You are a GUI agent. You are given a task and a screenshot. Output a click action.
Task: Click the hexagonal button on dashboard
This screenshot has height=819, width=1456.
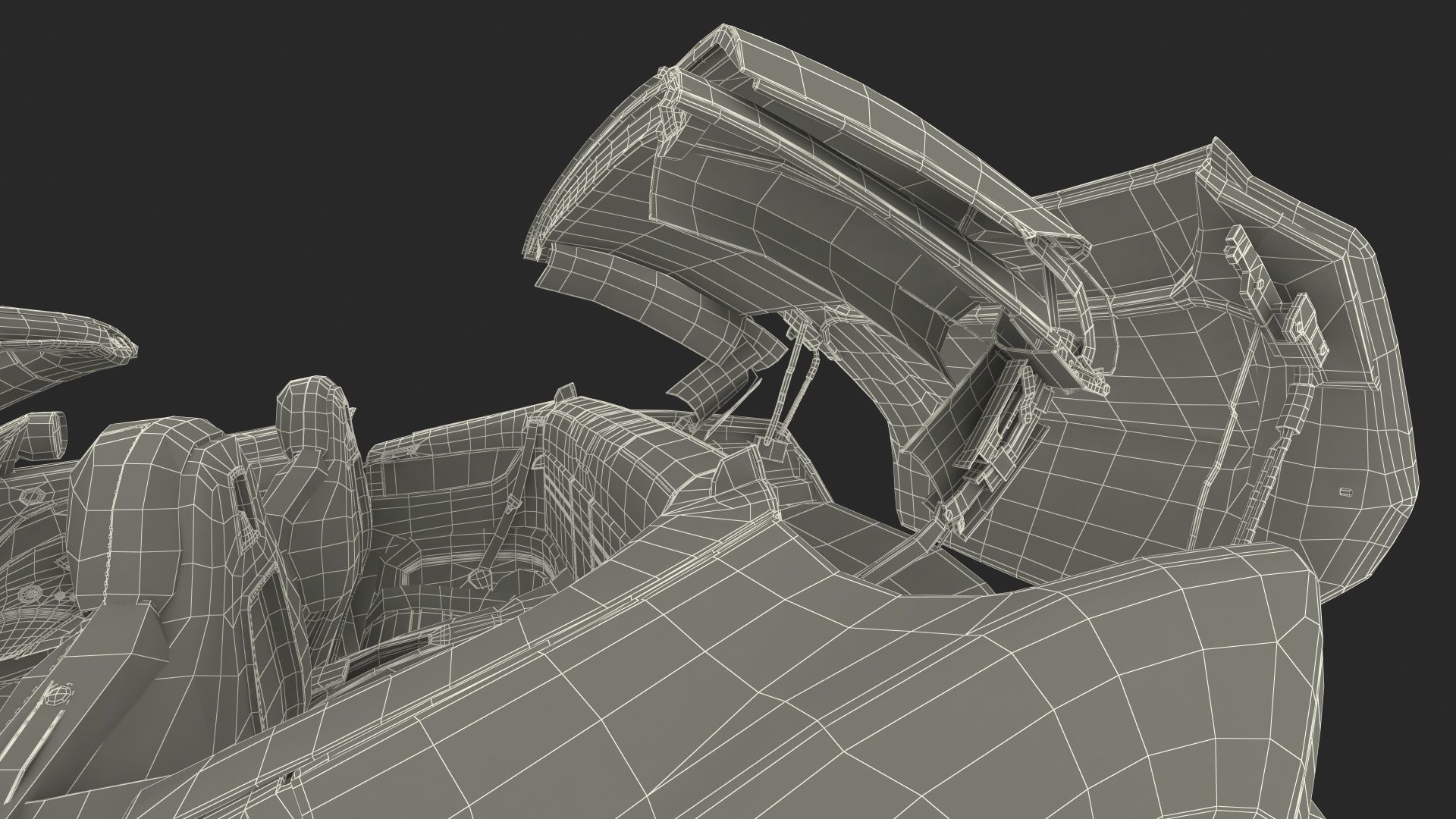(x=31, y=495)
